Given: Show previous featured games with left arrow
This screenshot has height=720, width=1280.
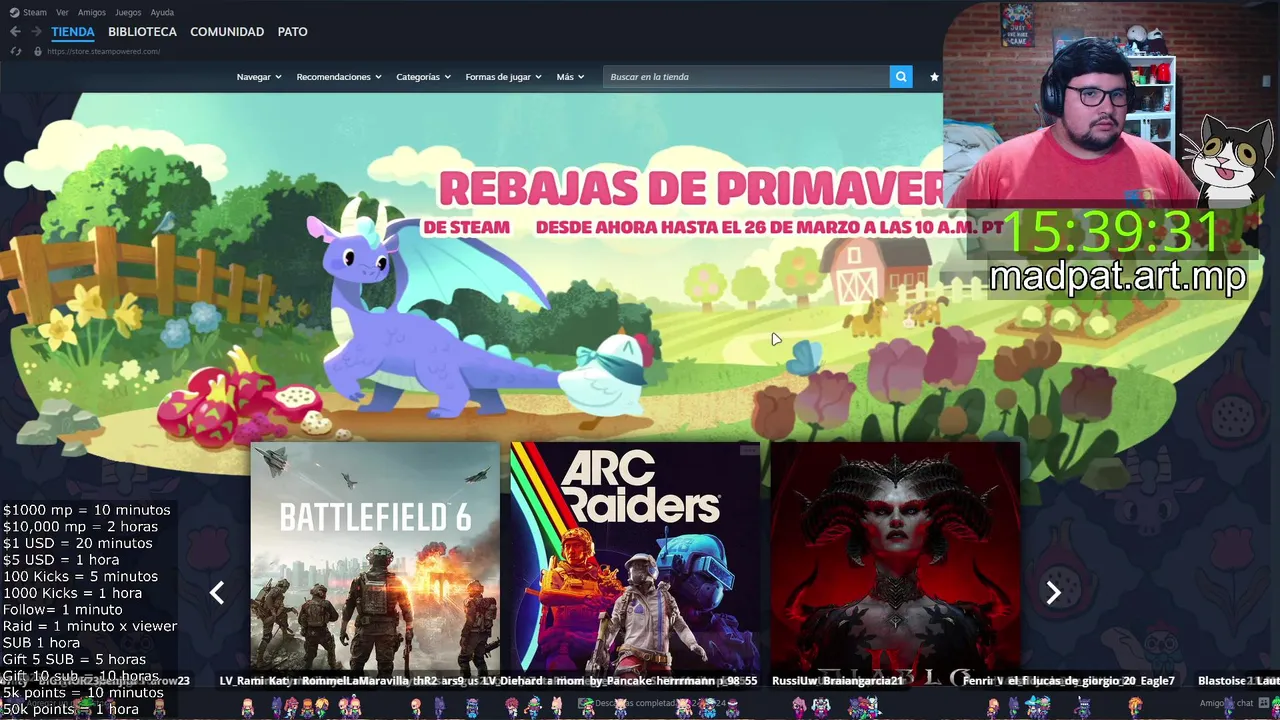Looking at the screenshot, I should pyautogui.click(x=217, y=593).
